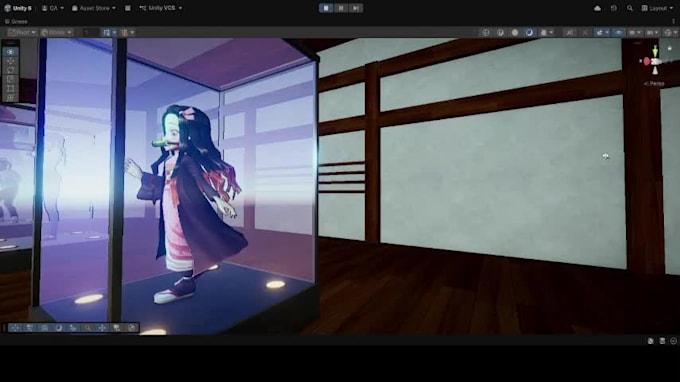Click the circled-slash icon in bottom overlay toolbar
Viewport: 680px width, 382px height.
click(132, 328)
